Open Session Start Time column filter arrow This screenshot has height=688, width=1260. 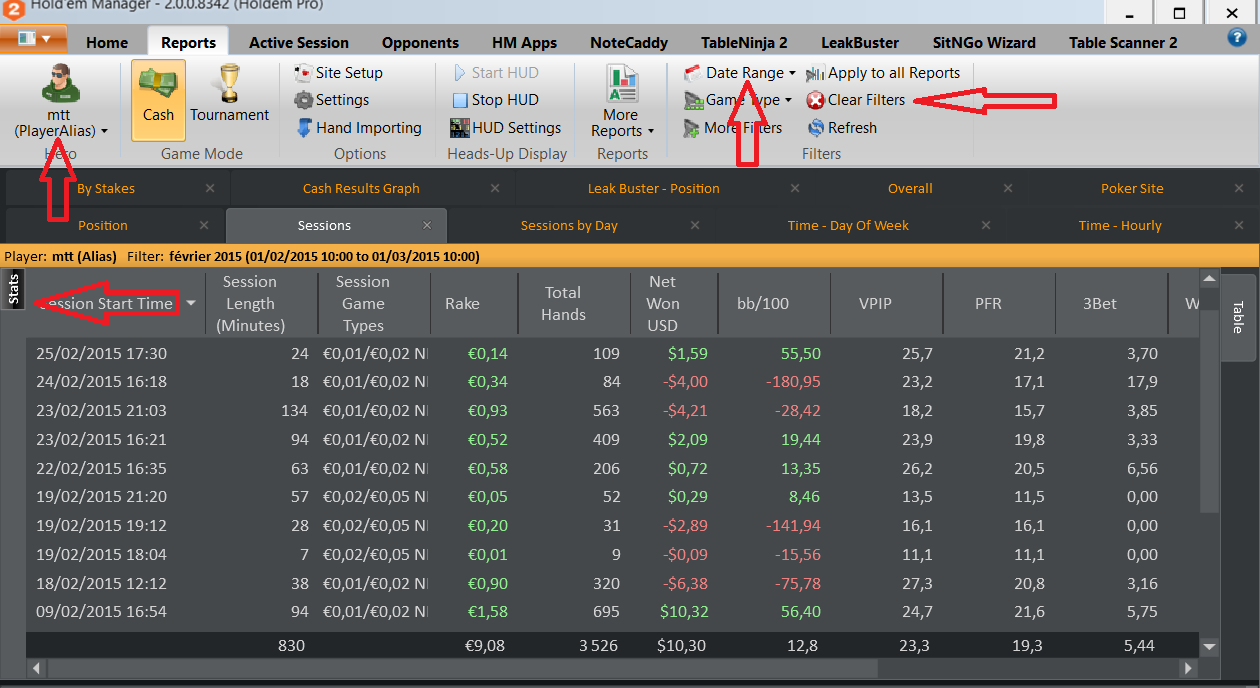click(x=191, y=303)
